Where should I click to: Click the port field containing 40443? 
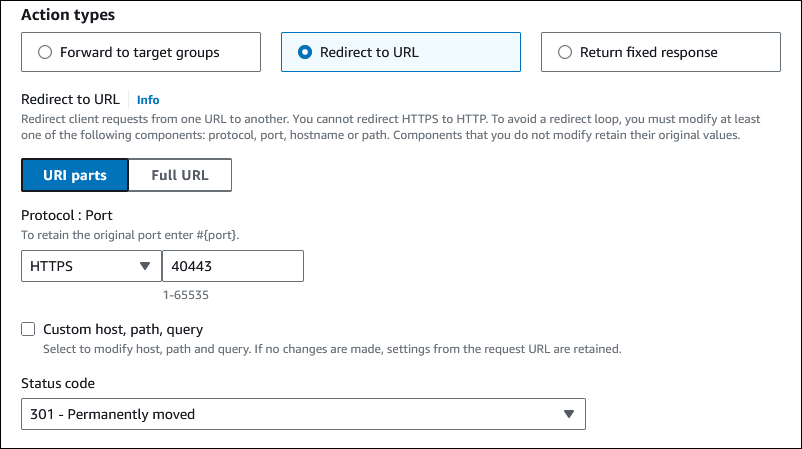[x=232, y=266]
